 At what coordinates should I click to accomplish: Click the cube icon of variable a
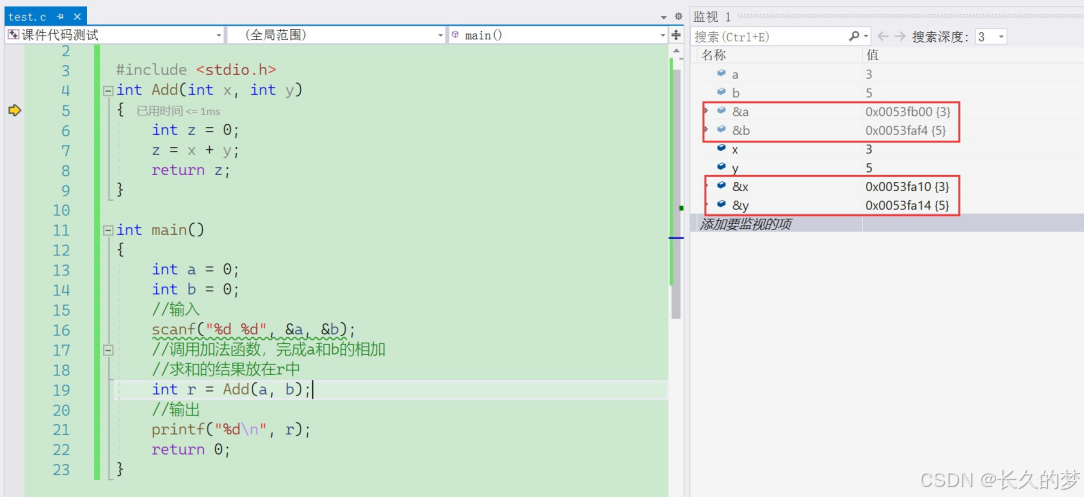(x=722, y=73)
